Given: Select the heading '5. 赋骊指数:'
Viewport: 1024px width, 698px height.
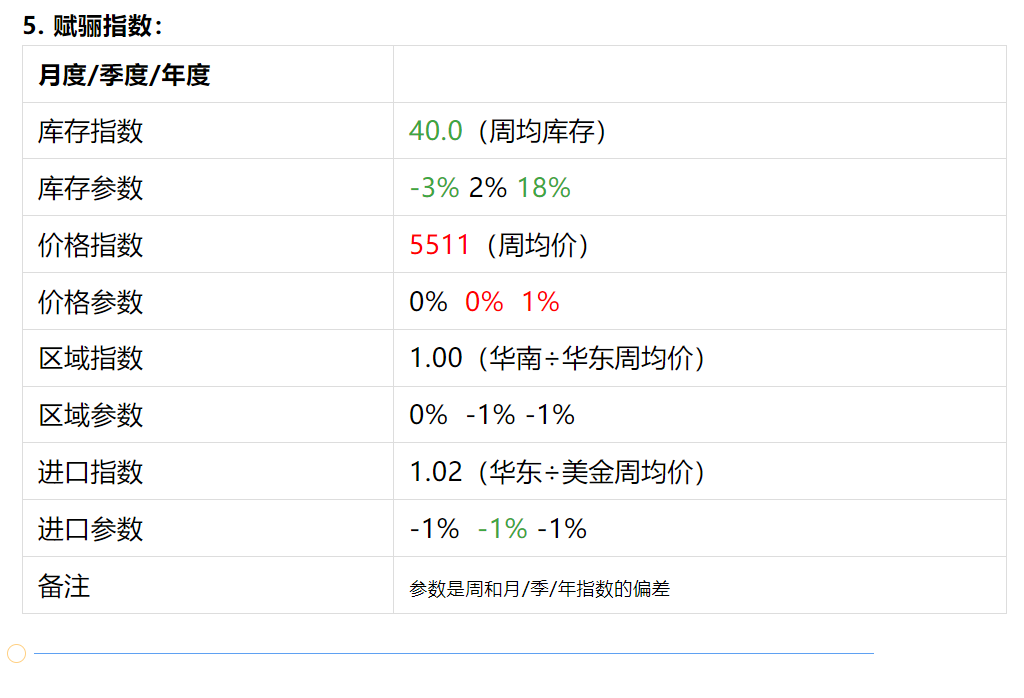Looking at the screenshot, I should click(x=92, y=26).
